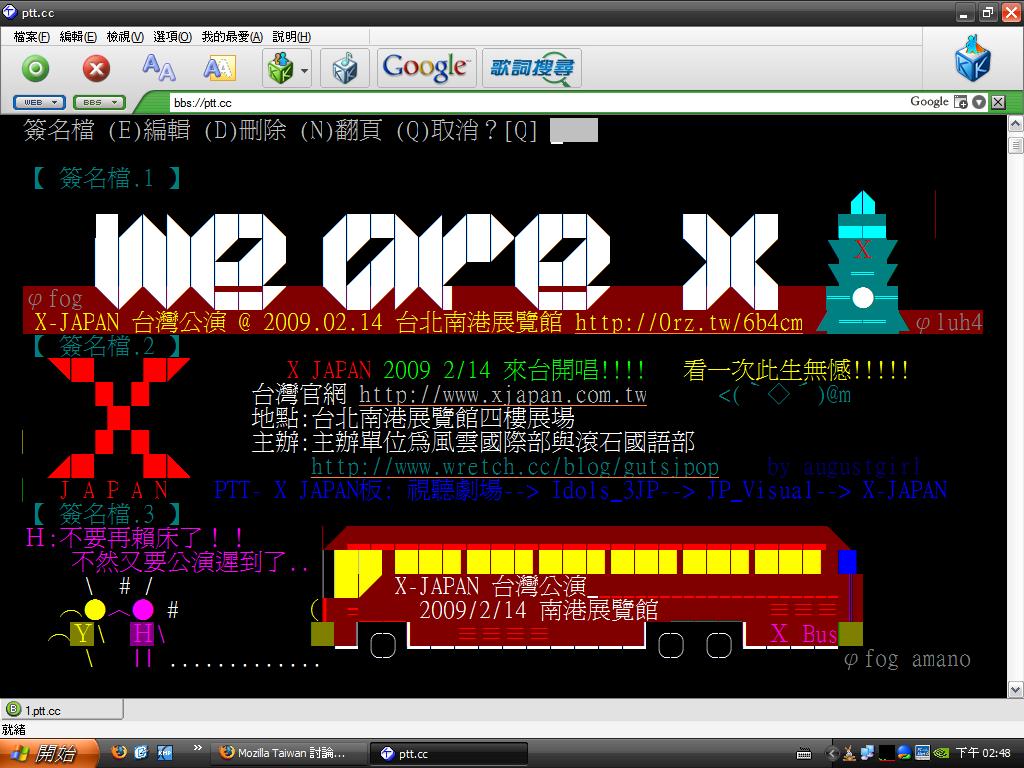Click text 地點:台北南港展覽館四樓展場
1024x768 pixels.
click(413, 419)
